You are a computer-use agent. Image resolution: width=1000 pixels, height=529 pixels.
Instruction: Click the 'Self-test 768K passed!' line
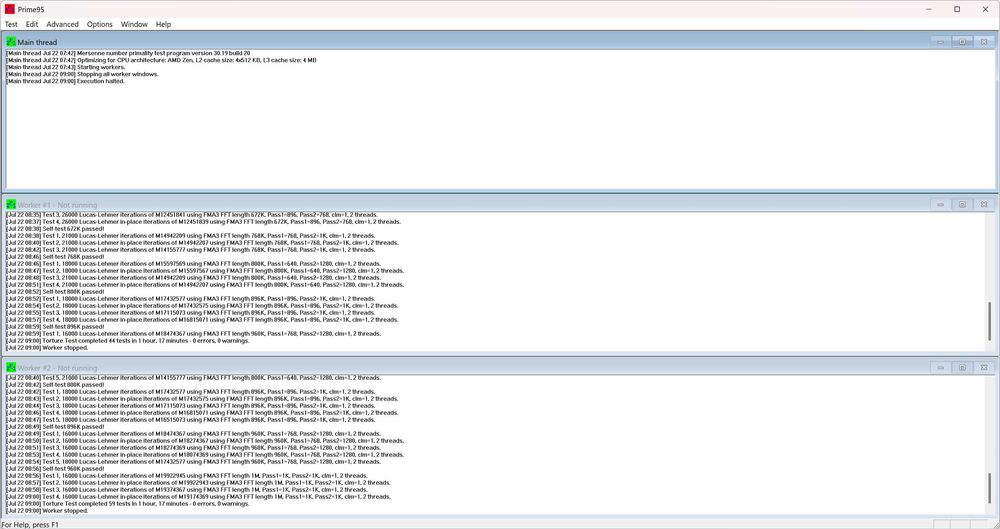pyautogui.click(x=55, y=257)
